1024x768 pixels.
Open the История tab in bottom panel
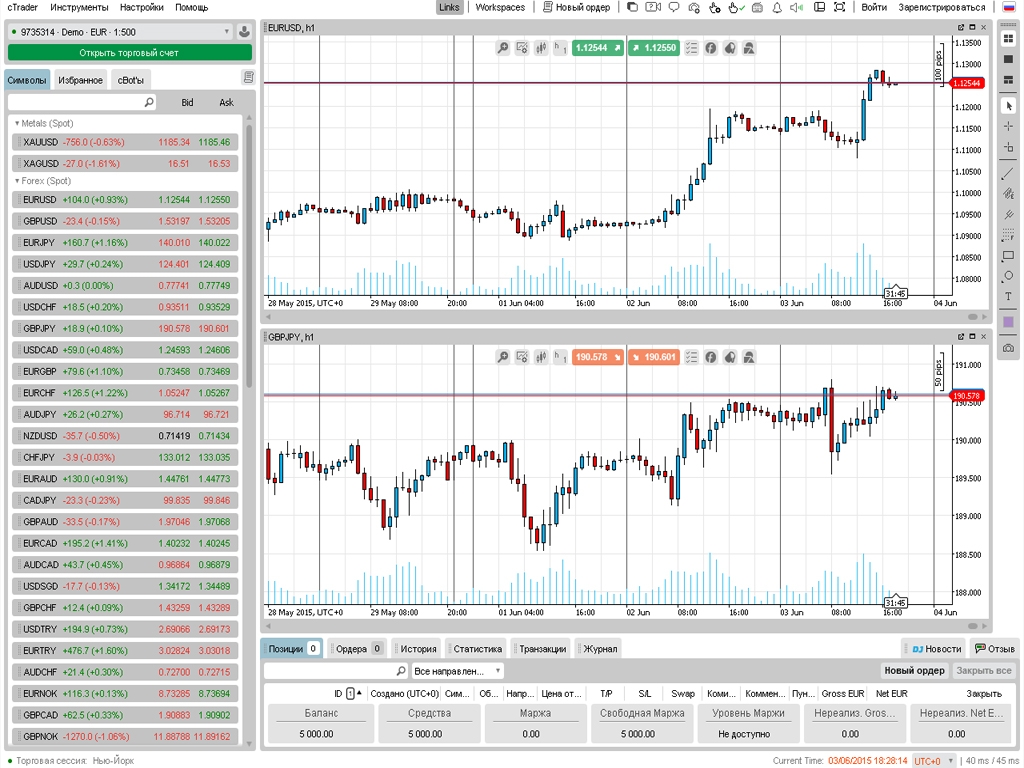[415, 648]
